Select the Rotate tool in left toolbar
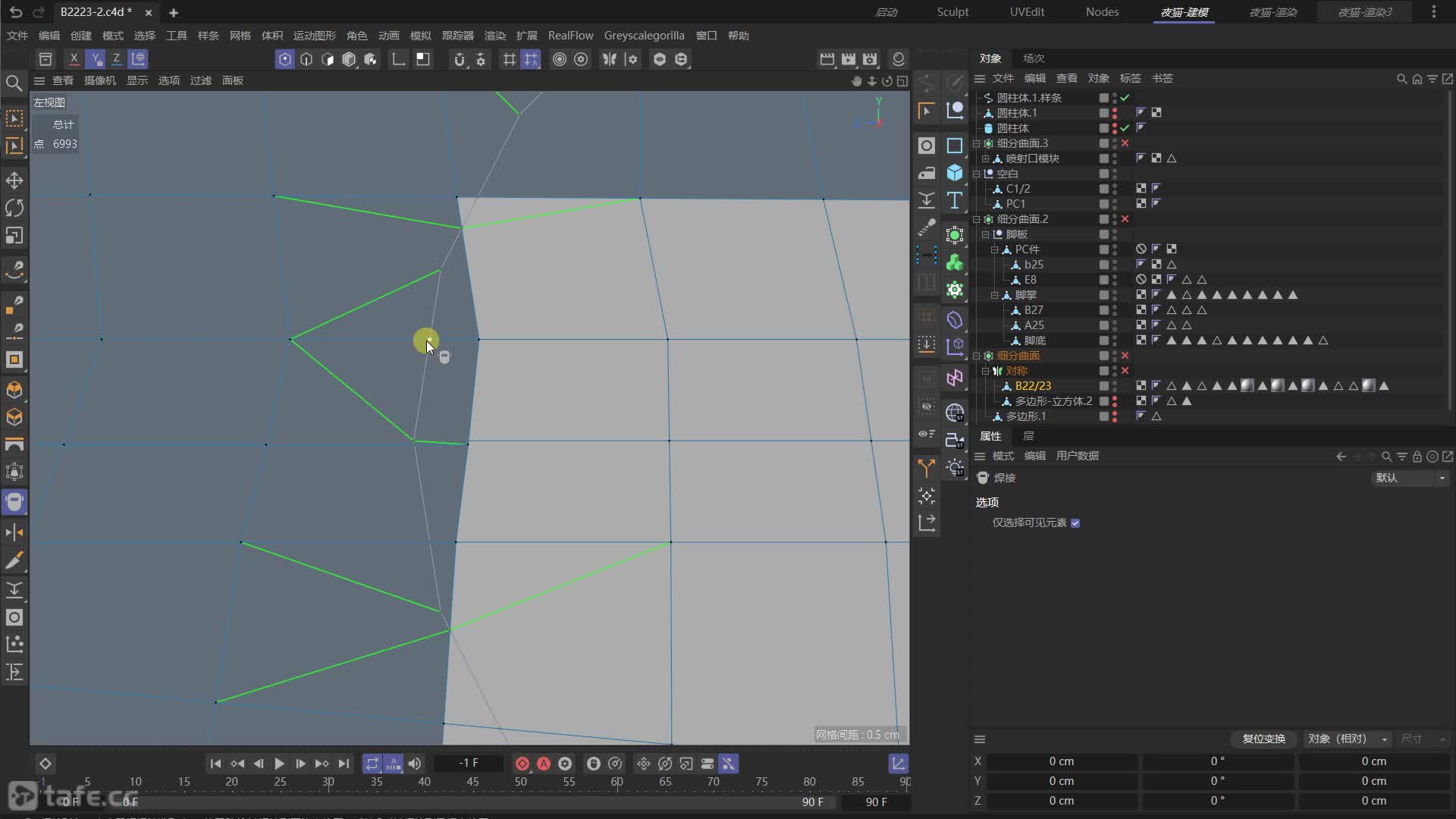This screenshot has width=1456, height=819. 14,208
